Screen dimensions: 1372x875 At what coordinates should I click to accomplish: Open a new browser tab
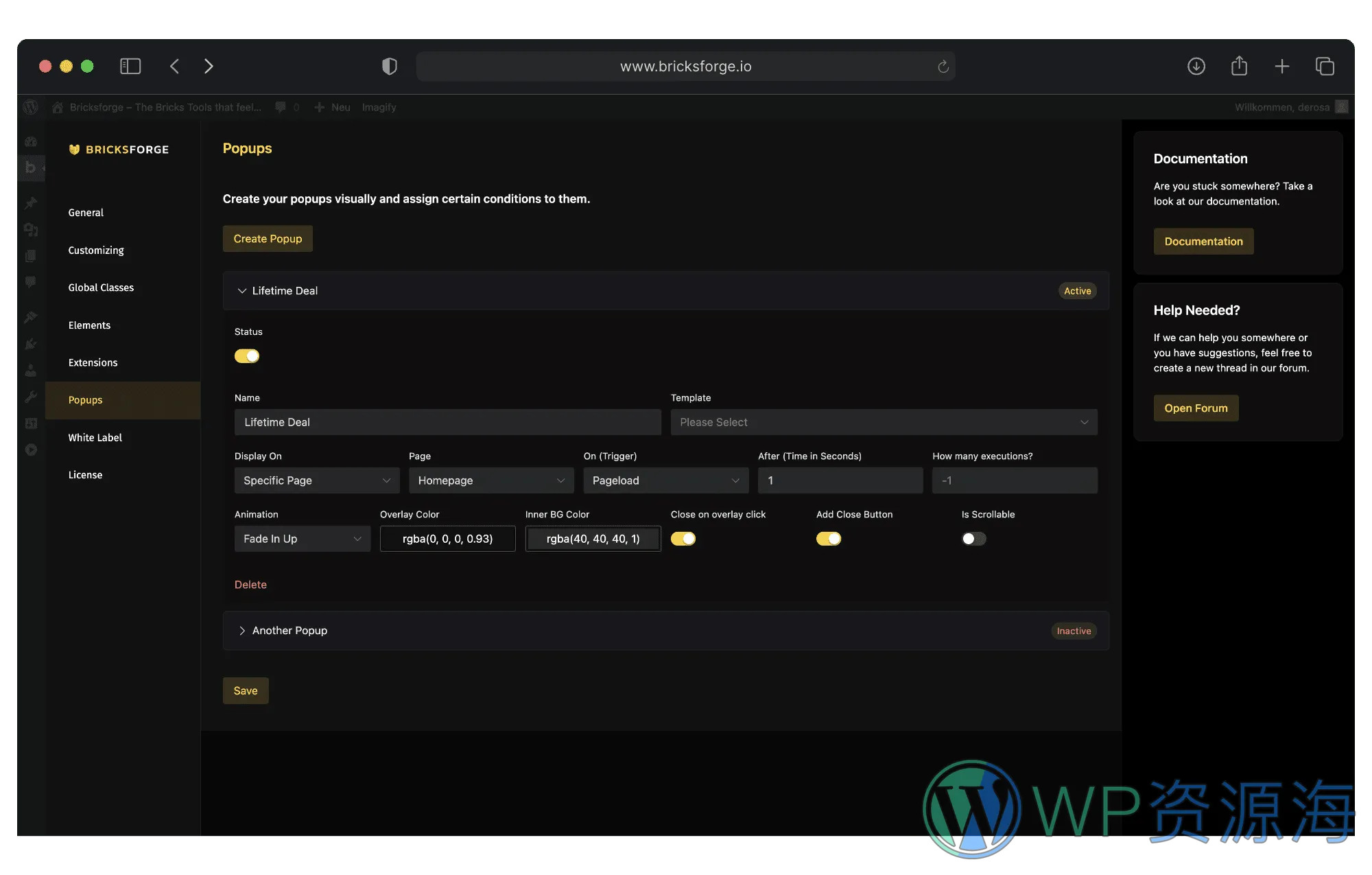click(1281, 66)
